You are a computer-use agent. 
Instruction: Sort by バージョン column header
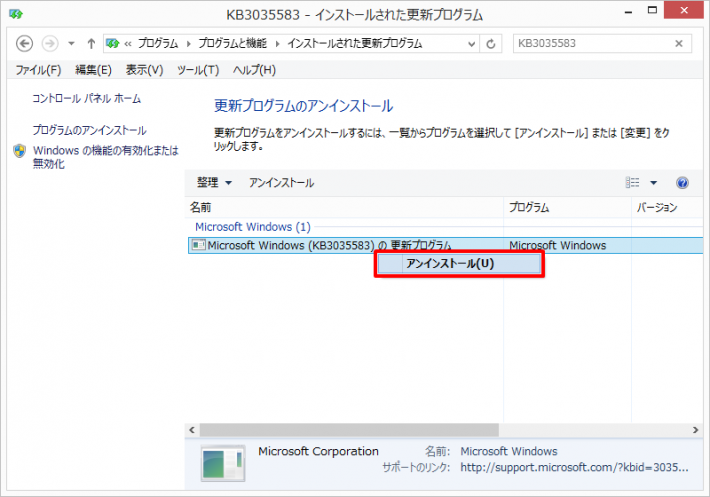667,207
